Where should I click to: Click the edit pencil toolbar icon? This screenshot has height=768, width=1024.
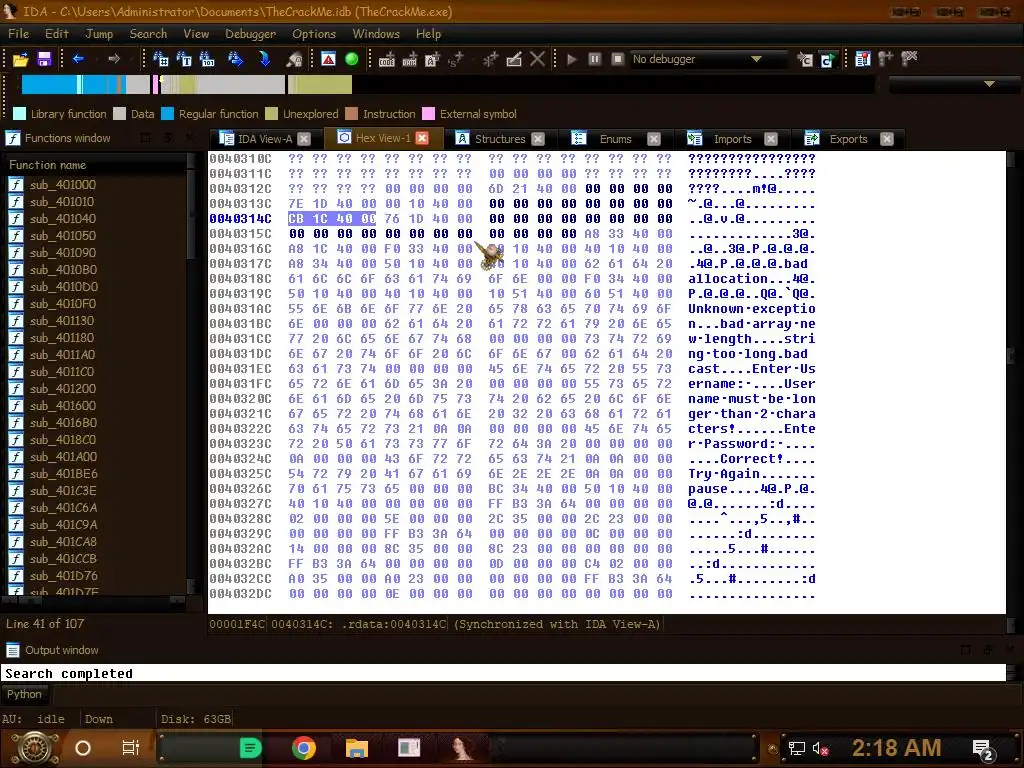point(514,59)
